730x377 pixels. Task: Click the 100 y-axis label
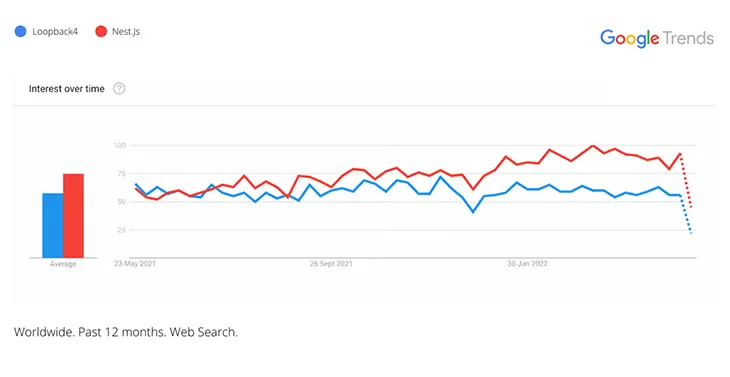(120, 146)
